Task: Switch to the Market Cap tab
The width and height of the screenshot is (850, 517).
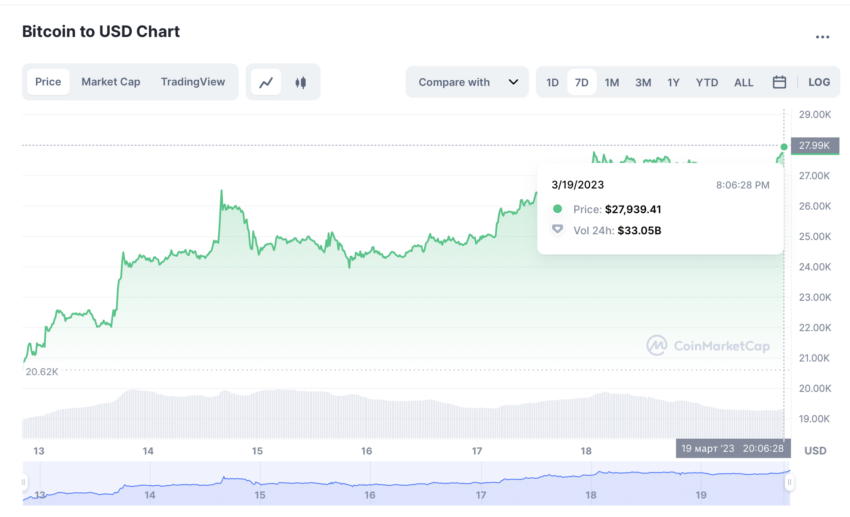Action: click(111, 82)
